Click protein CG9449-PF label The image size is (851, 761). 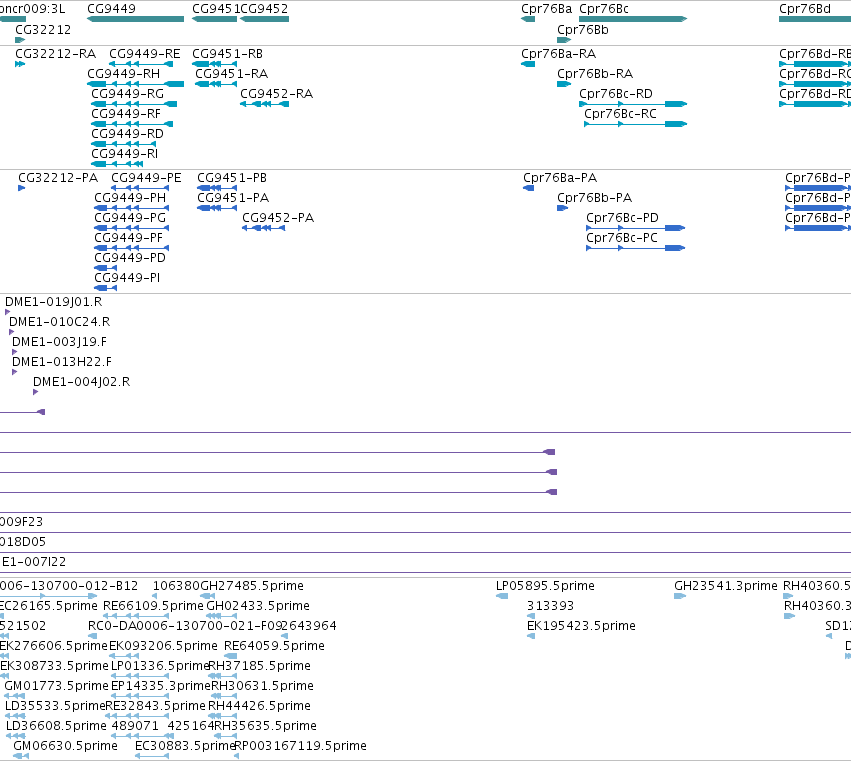tap(129, 238)
